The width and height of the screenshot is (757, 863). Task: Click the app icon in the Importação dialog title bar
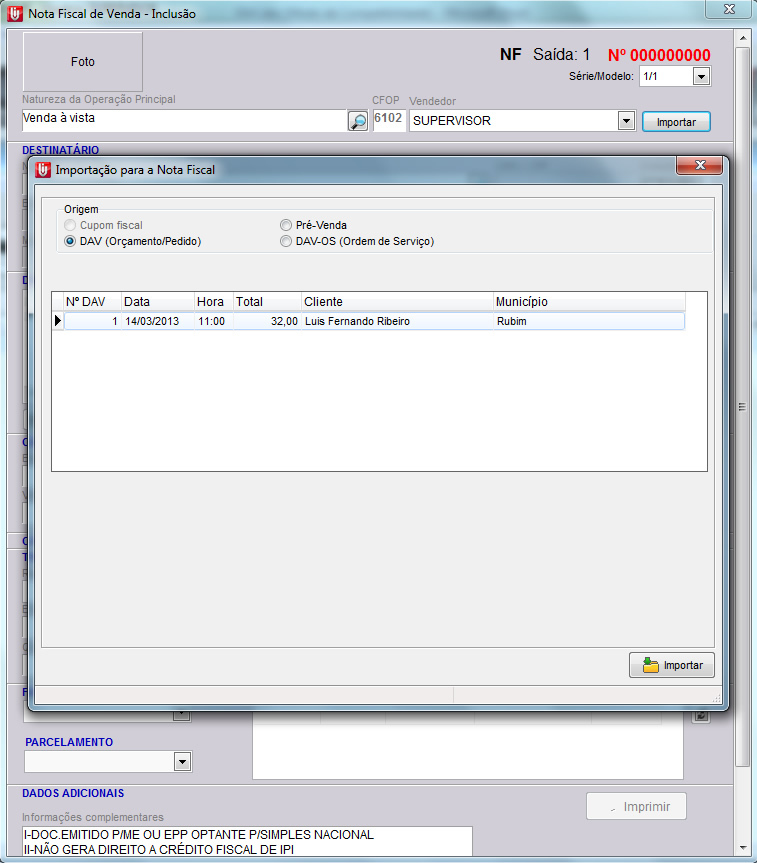(x=42, y=170)
